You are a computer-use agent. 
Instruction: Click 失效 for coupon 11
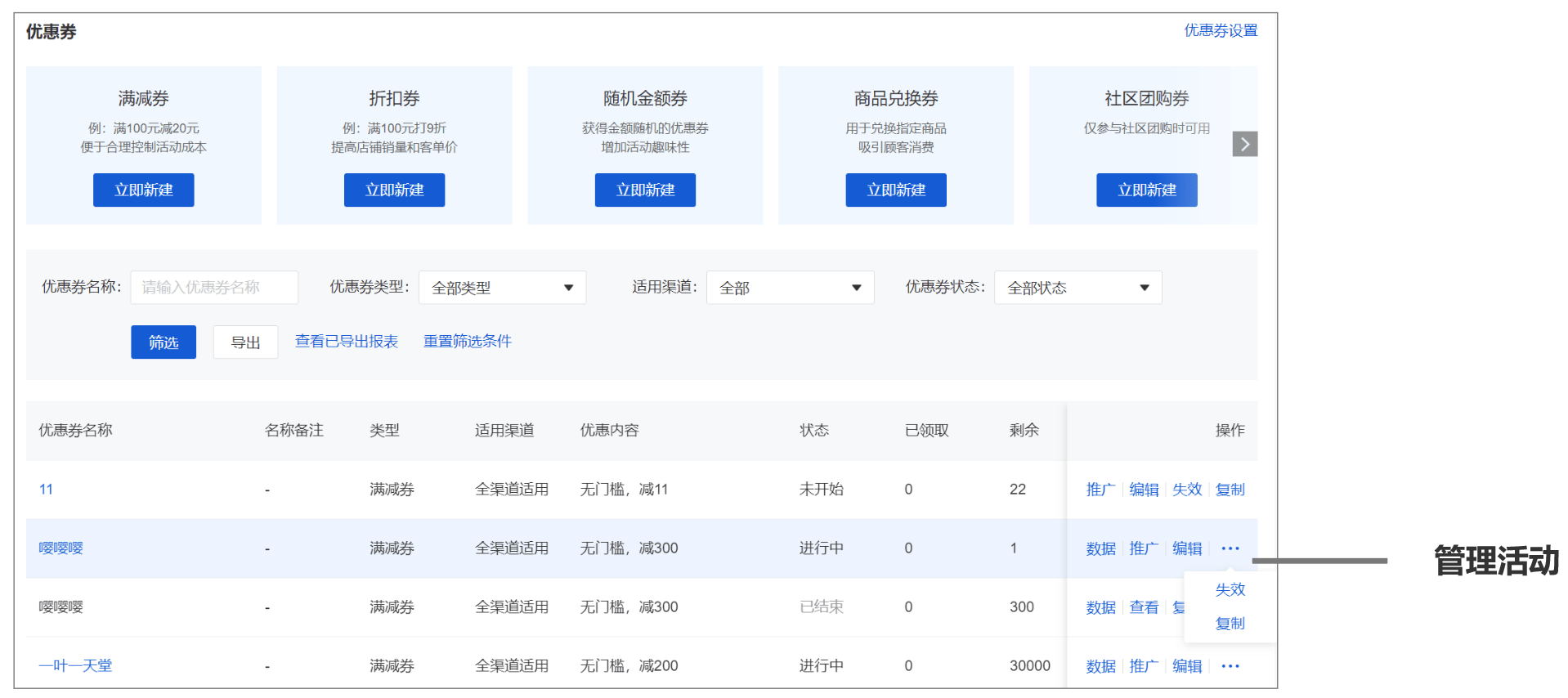pyautogui.click(x=1187, y=490)
